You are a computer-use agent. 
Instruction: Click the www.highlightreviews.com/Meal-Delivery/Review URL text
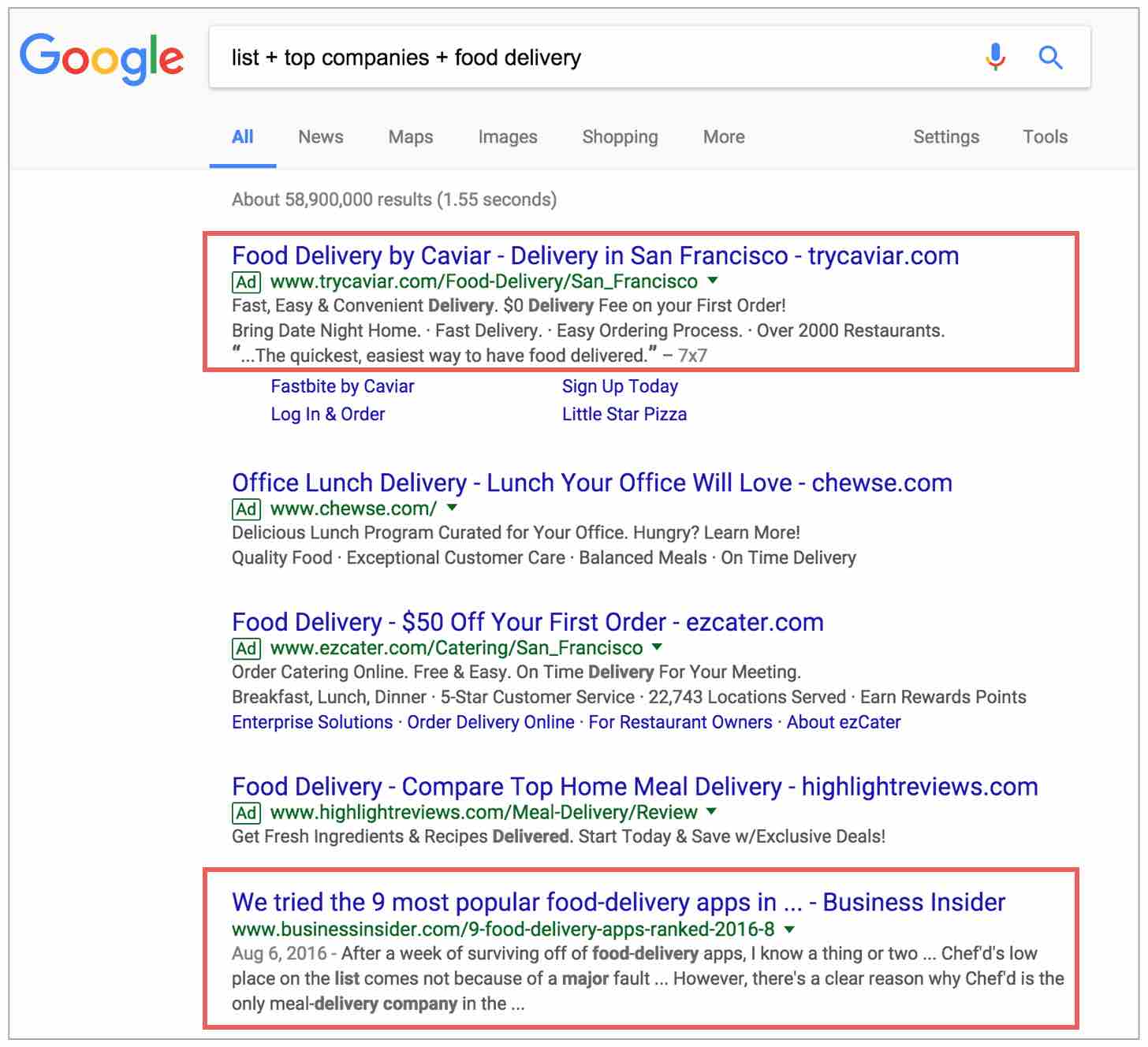point(484,812)
